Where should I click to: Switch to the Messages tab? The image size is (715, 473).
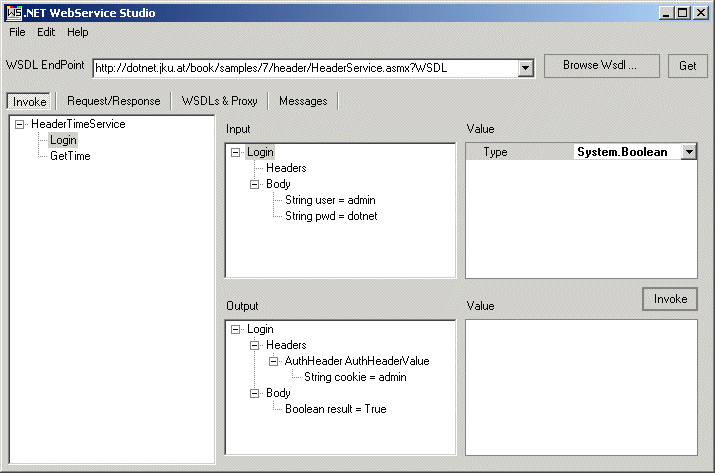303,101
